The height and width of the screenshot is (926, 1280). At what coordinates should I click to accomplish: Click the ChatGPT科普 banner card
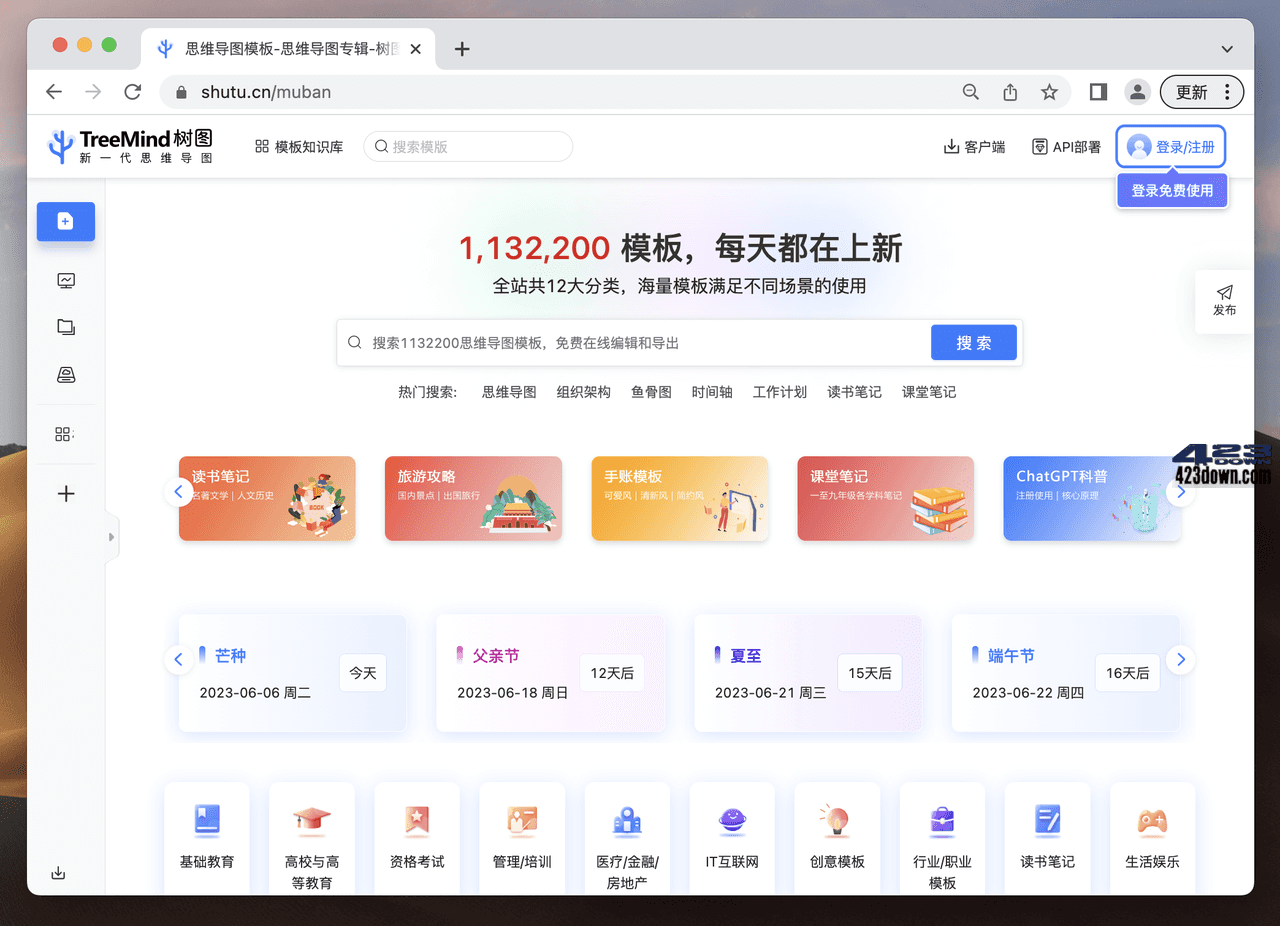click(1091, 498)
